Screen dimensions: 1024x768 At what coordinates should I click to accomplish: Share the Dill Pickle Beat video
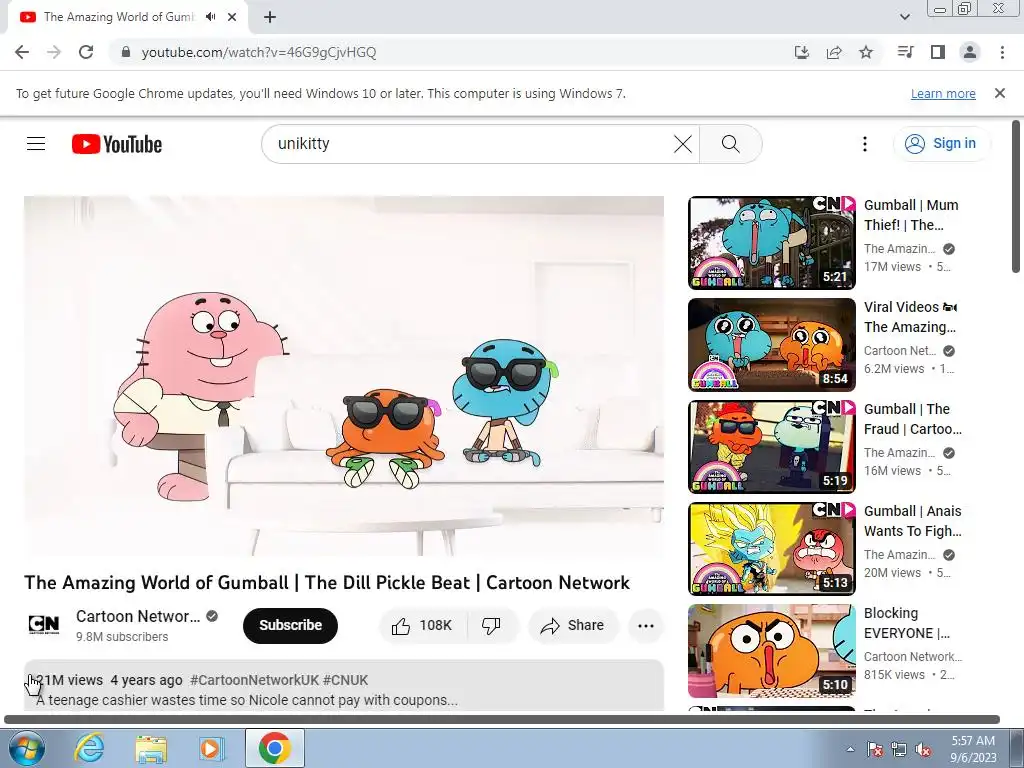coord(573,626)
